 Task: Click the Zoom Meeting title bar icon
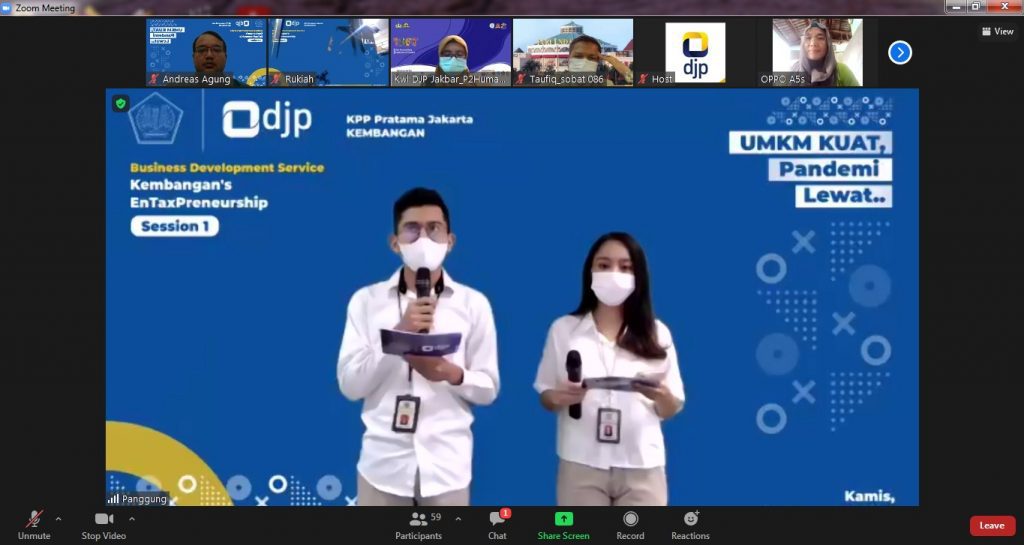tap(6, 8)
